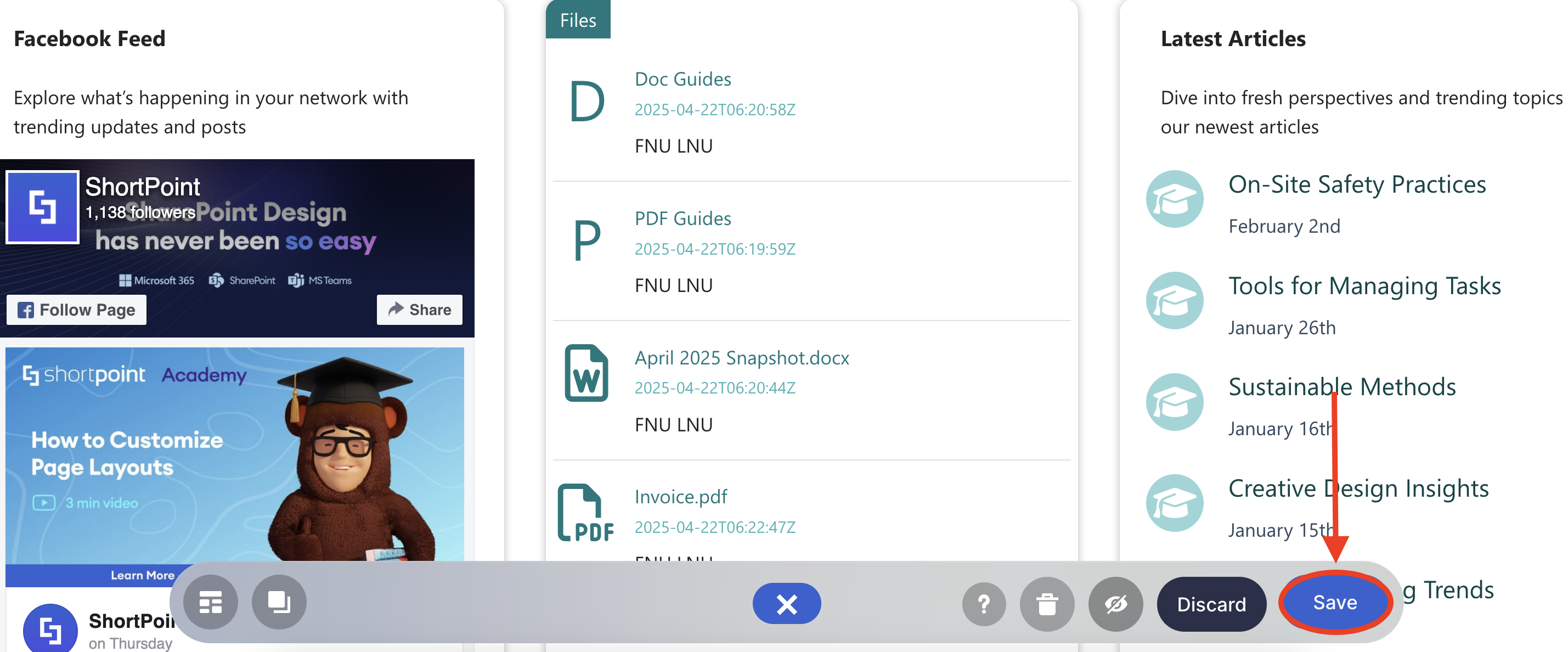This screenshot has height=652, width=1568.
Task: Click the Word icon for April 2025 Snapshot
Action: pos(585,373)
